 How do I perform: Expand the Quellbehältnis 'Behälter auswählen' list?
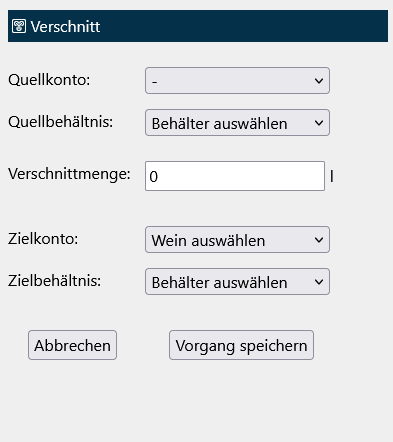[x=237, y=123]
